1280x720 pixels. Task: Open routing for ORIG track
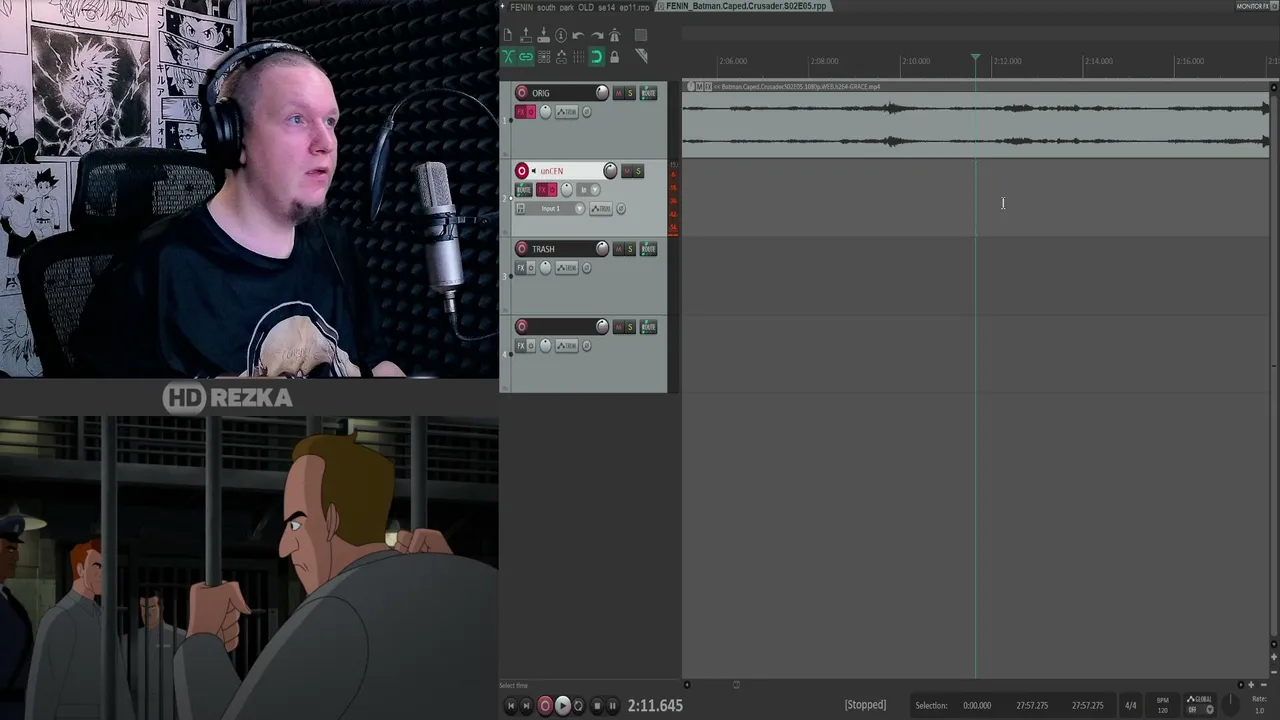click(648, 93)
